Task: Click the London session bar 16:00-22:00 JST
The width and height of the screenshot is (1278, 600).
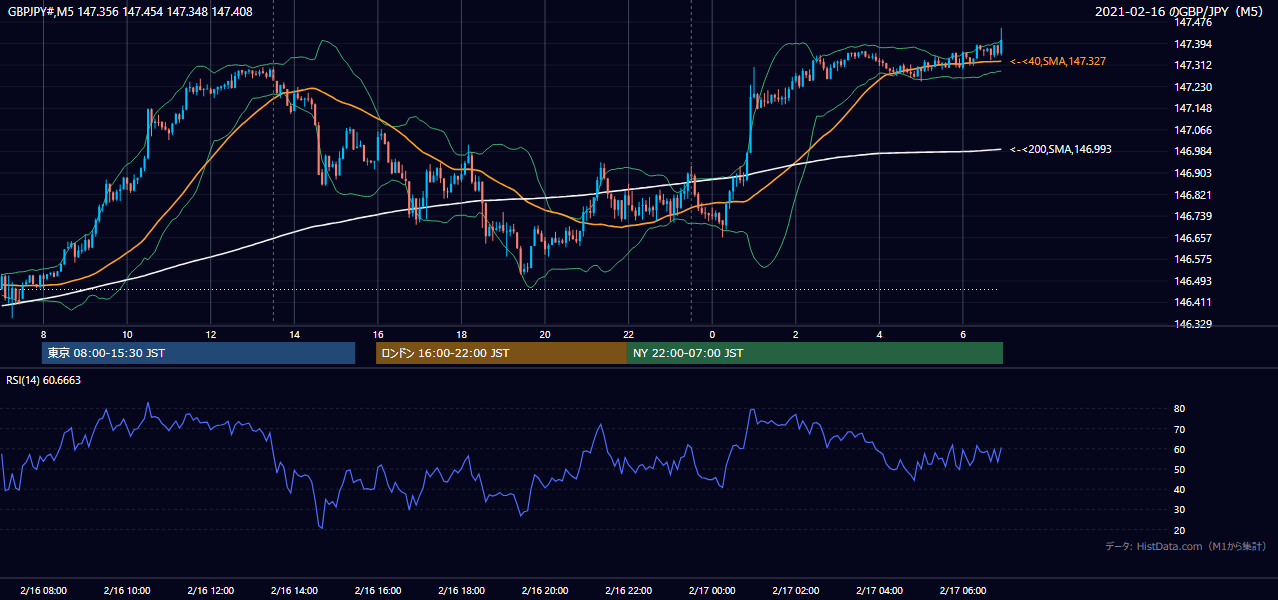Action: click(x=501, y=353)
